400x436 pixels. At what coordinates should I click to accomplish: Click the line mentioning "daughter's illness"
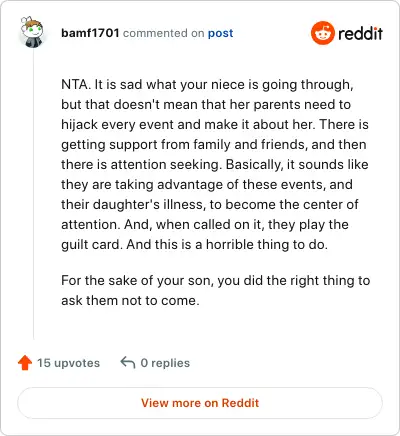(210, 204)
